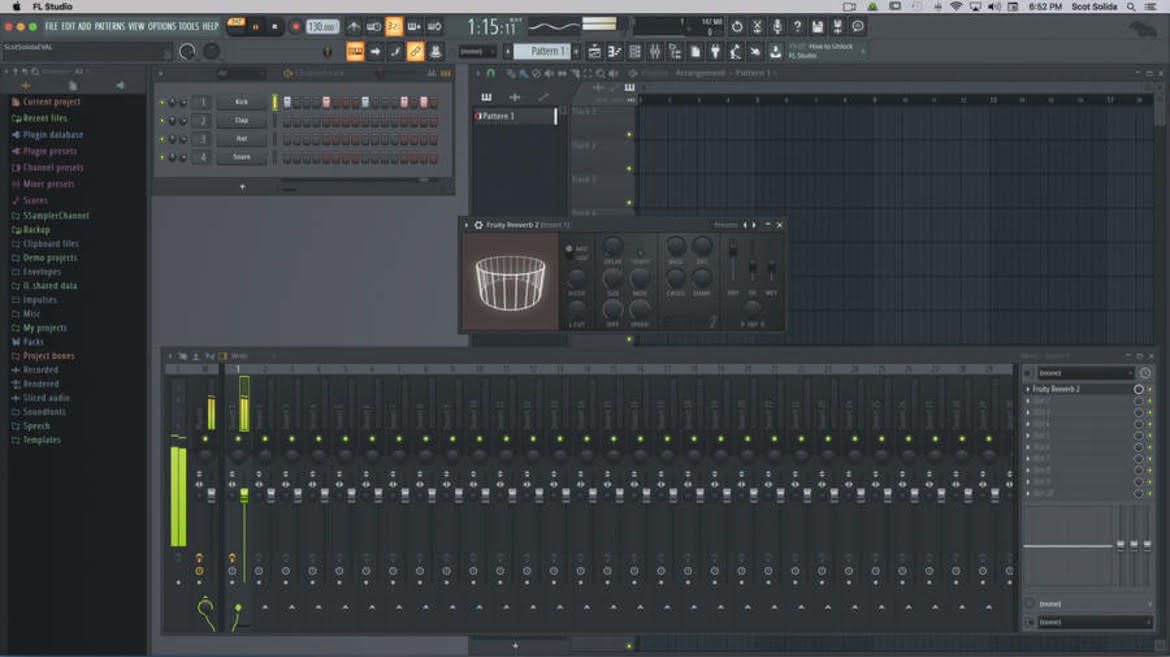The width and height of the screenshot is (1170, 657).
Task: Open the ADD menu
Action: pos(84,26)
